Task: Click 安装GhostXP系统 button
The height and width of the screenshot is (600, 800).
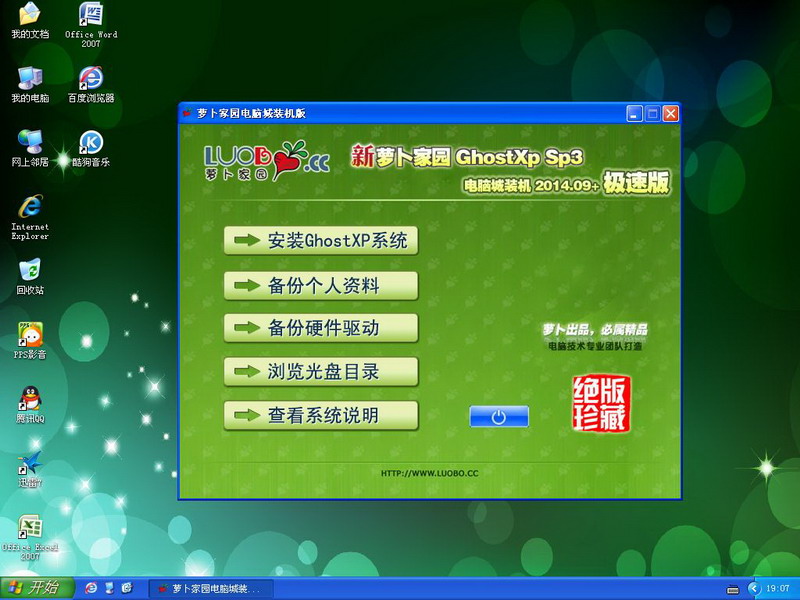Action: (321, 240)
